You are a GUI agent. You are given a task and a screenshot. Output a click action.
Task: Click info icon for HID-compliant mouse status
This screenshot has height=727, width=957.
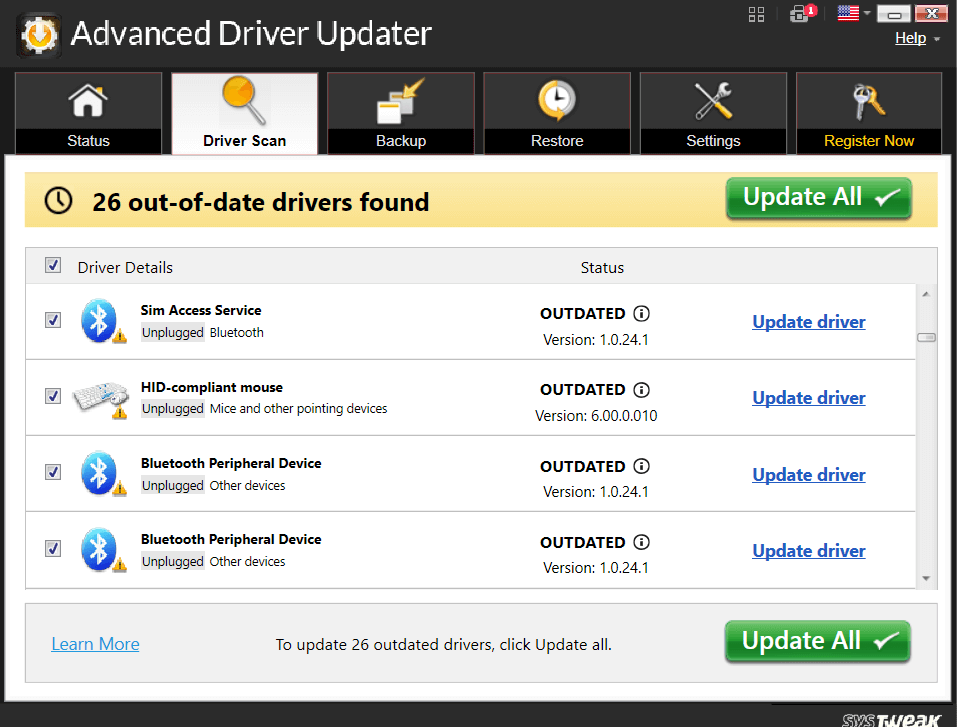tap(642, 390)
